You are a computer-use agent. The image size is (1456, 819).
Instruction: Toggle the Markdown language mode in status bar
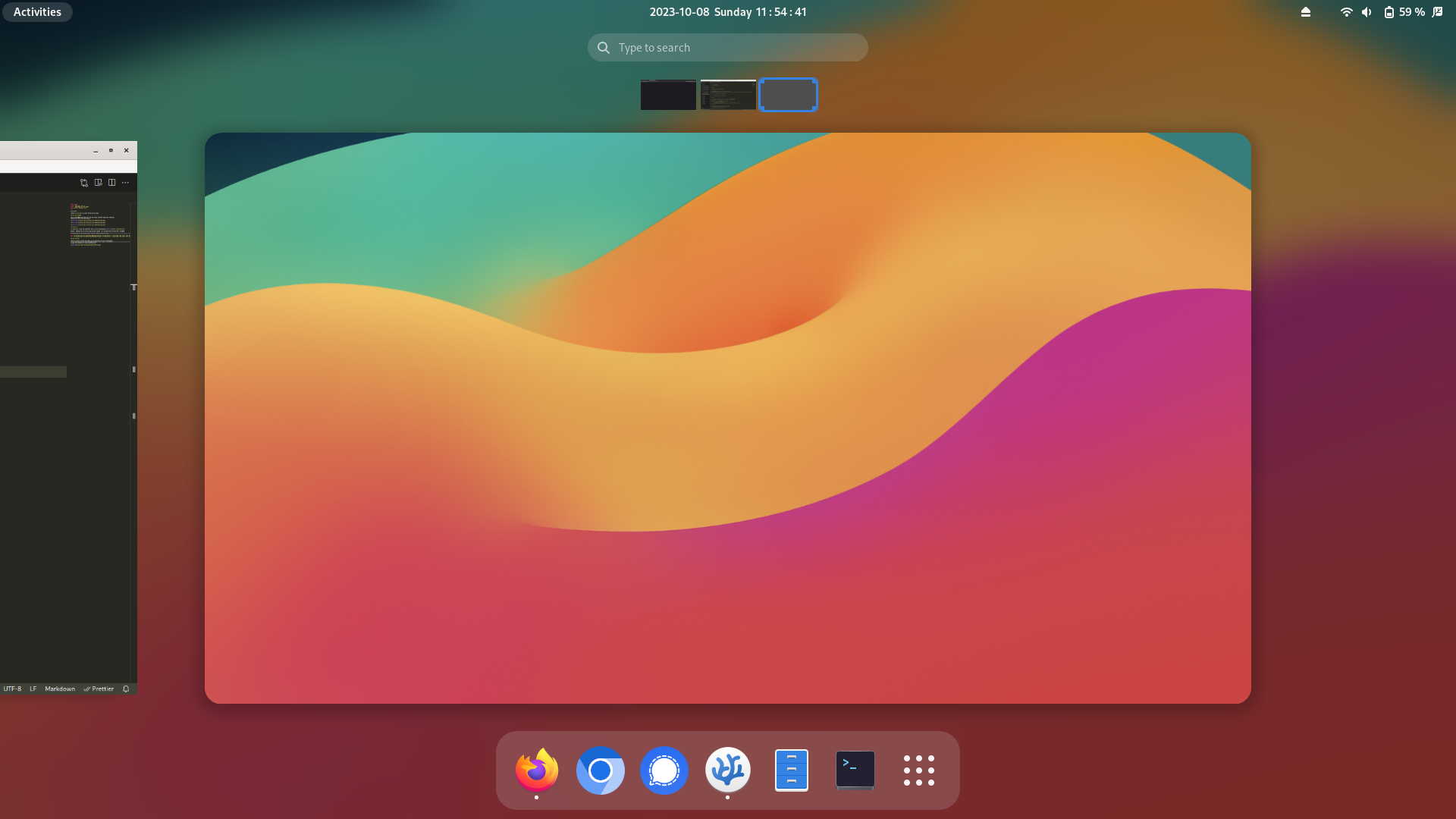click(x=60, y=689)
